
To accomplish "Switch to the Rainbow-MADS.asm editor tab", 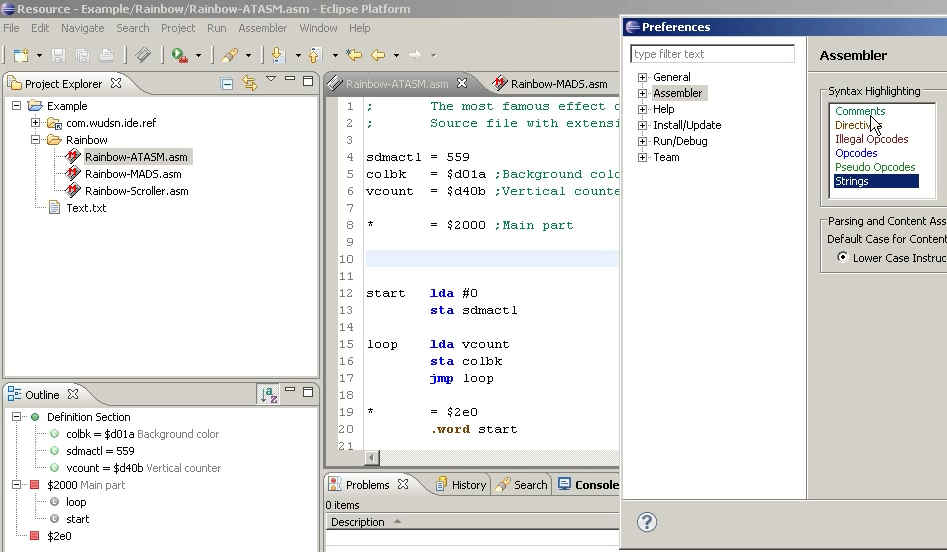I will (559, 84).
